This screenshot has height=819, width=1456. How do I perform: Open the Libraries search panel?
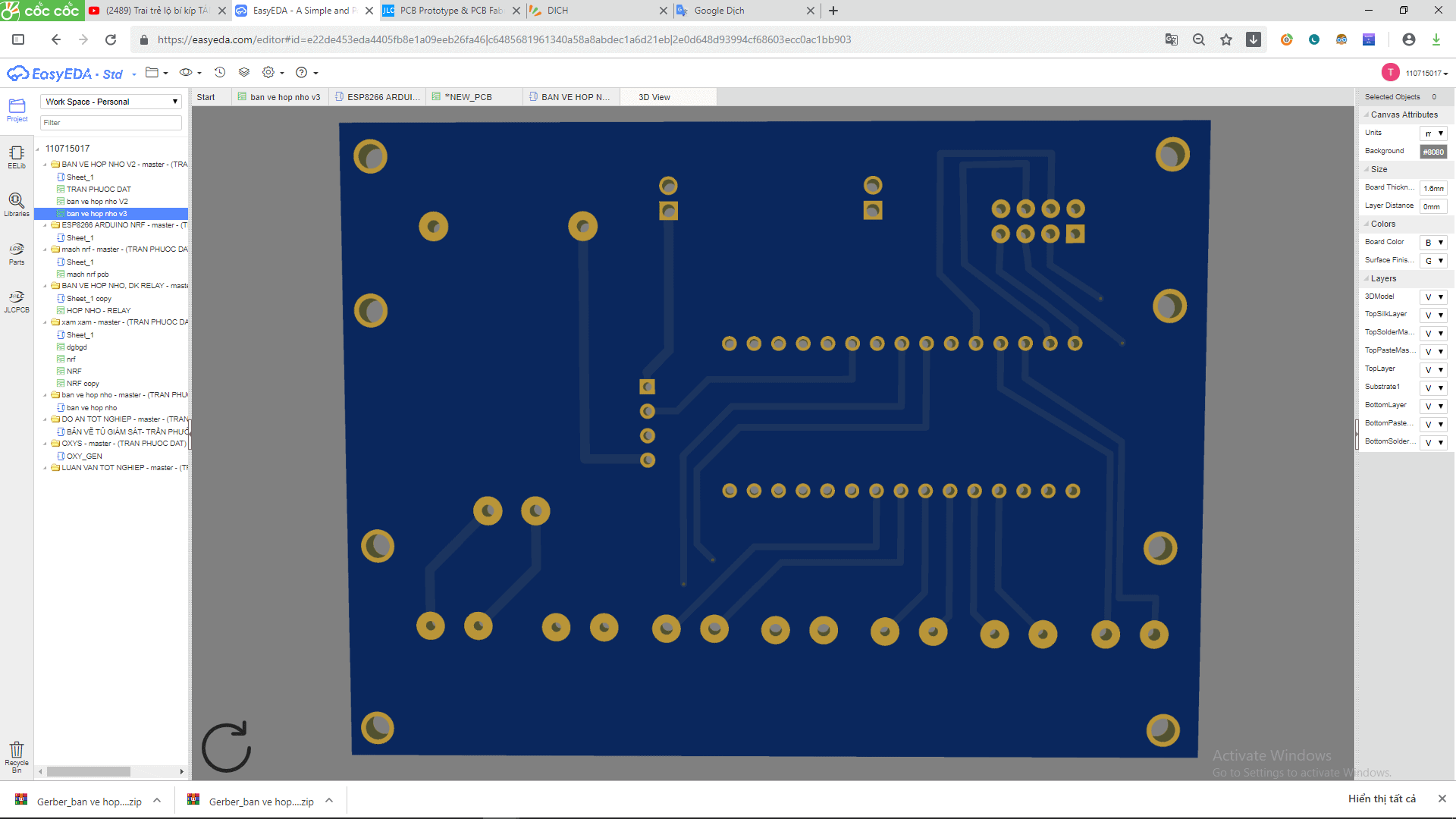pos(17,205)
